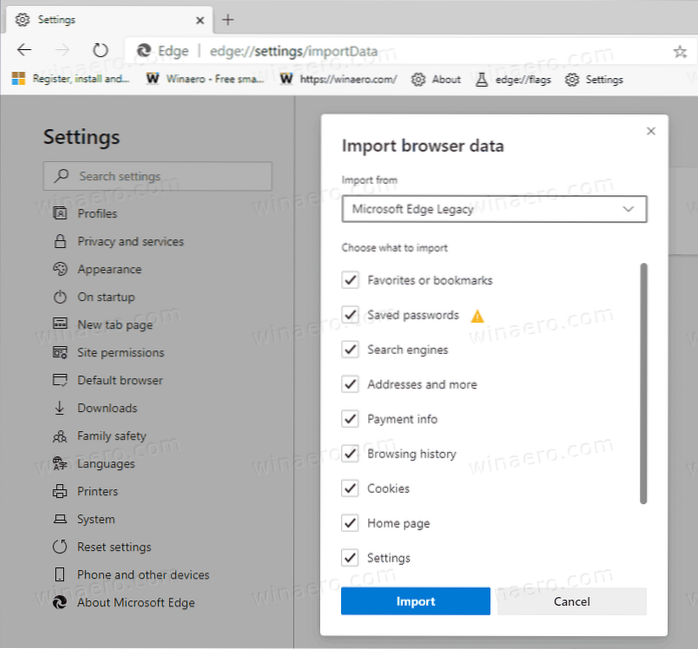Click the browser refresh icon

tap(100, 50)
